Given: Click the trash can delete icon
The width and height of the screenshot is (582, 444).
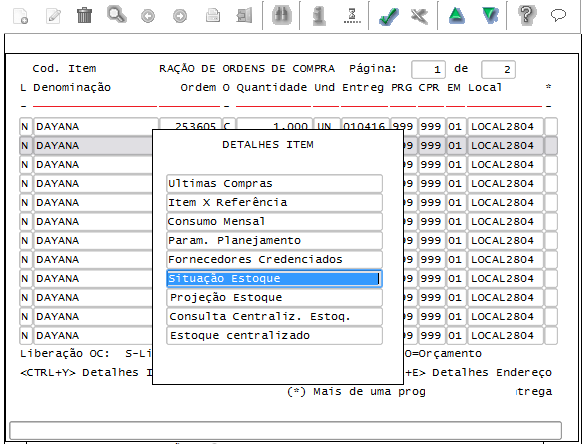Looking at the screenshot, I should click(x=84, y=15).
